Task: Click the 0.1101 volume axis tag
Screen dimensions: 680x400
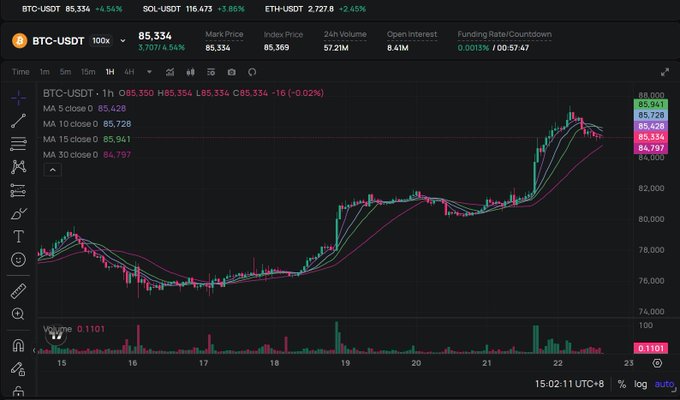Action: (651, 348)
